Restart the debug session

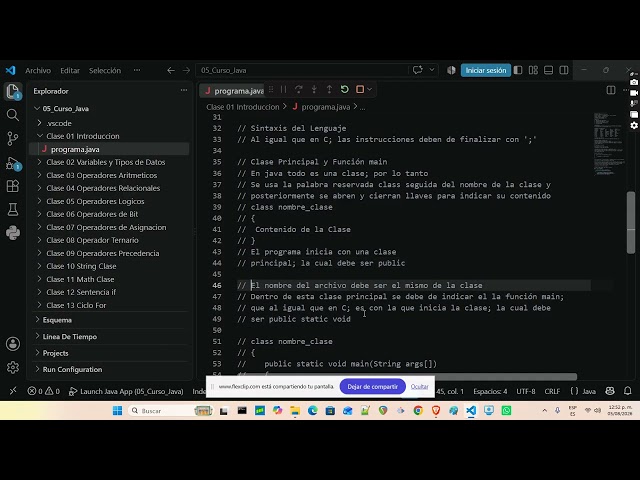[344, 89]
